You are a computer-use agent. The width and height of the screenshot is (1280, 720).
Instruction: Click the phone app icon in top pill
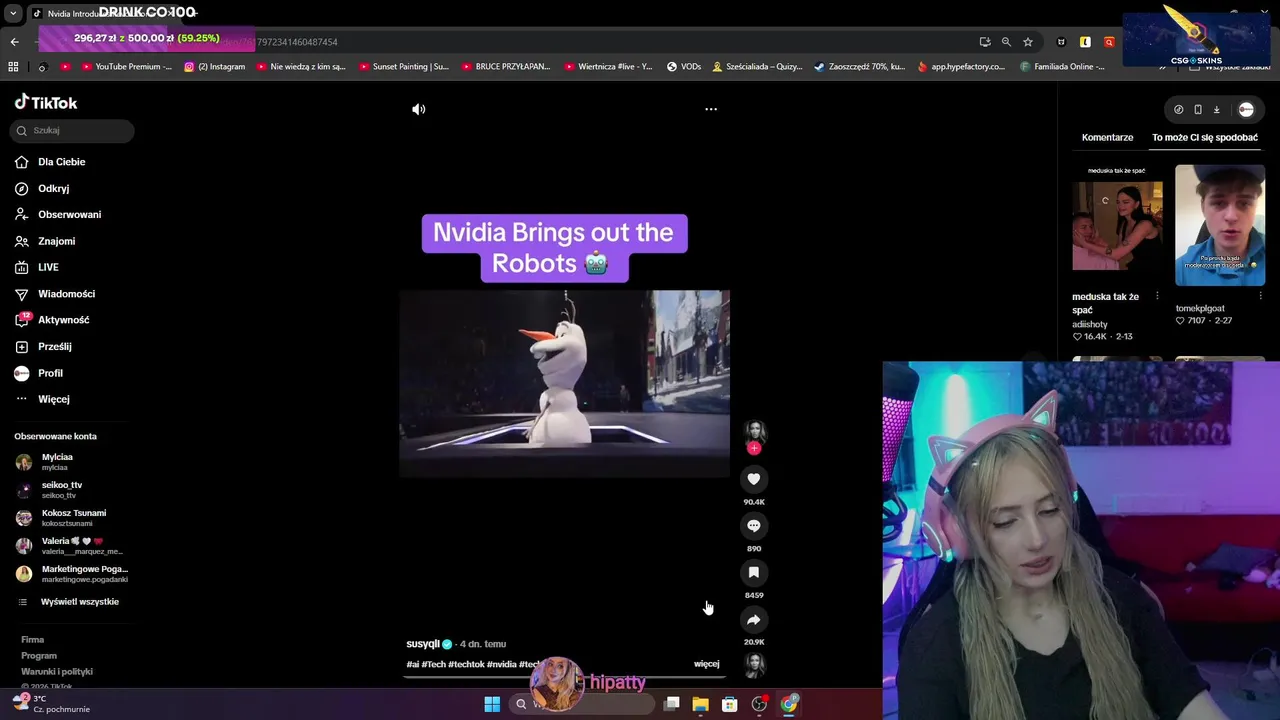(1197, 110)
